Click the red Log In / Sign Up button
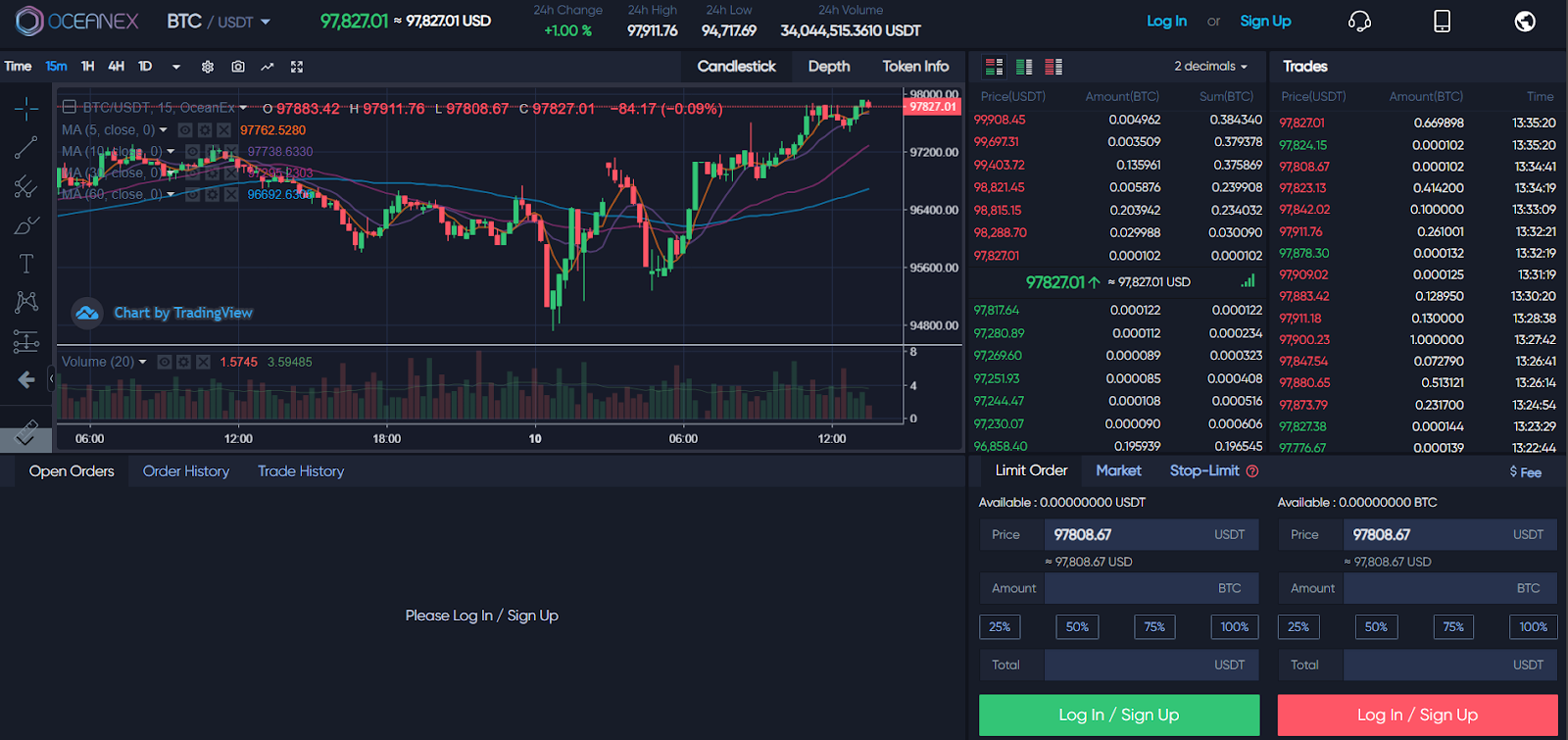This screenshot has height=740, width=1568. coord(1417,715)
